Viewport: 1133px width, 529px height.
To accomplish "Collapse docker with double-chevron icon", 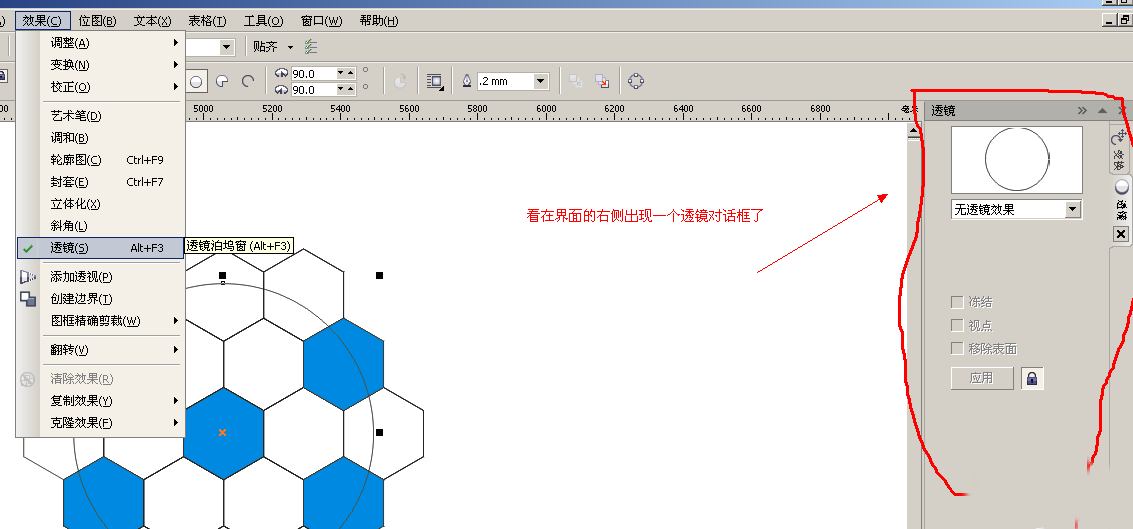I will point(1082,111).
